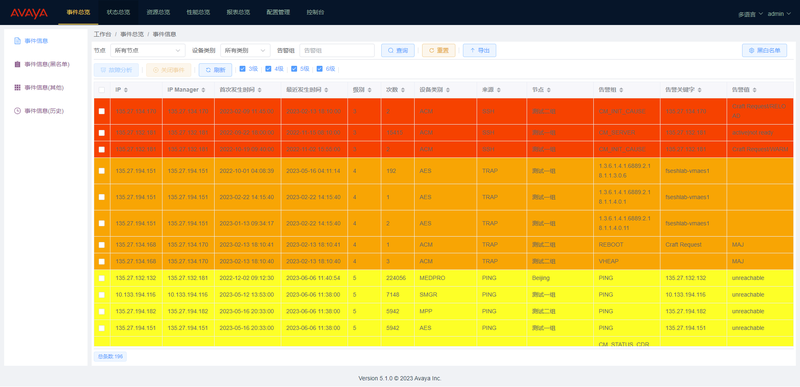Open 事件信息(黑名单) sidebar icon
This screenshot has height=387, width=800.
pyautogui.click(x=17, y=64)
